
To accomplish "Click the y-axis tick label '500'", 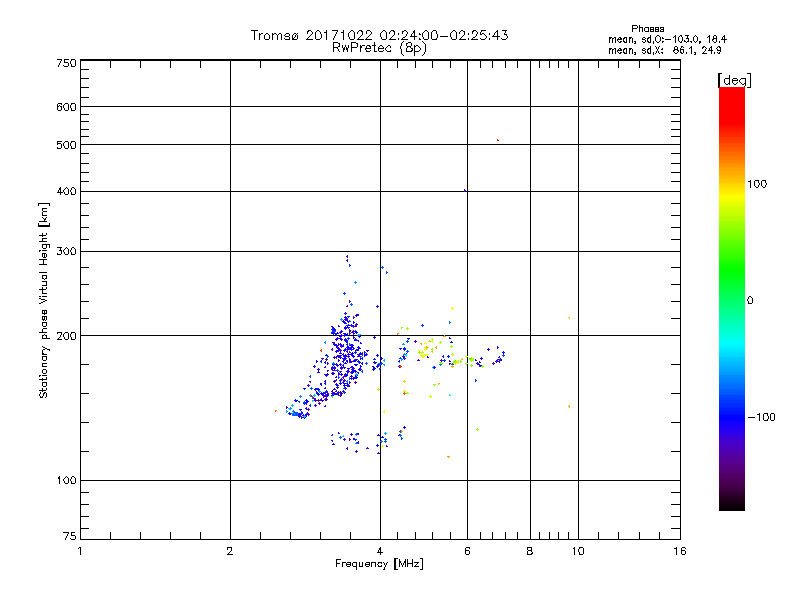I will (x=66, y=145).
